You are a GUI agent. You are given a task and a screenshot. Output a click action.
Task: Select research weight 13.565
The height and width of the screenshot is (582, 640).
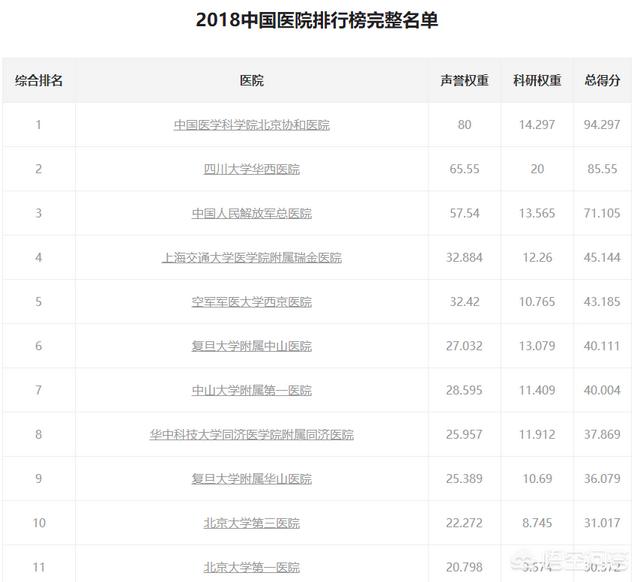coord(537,213)
